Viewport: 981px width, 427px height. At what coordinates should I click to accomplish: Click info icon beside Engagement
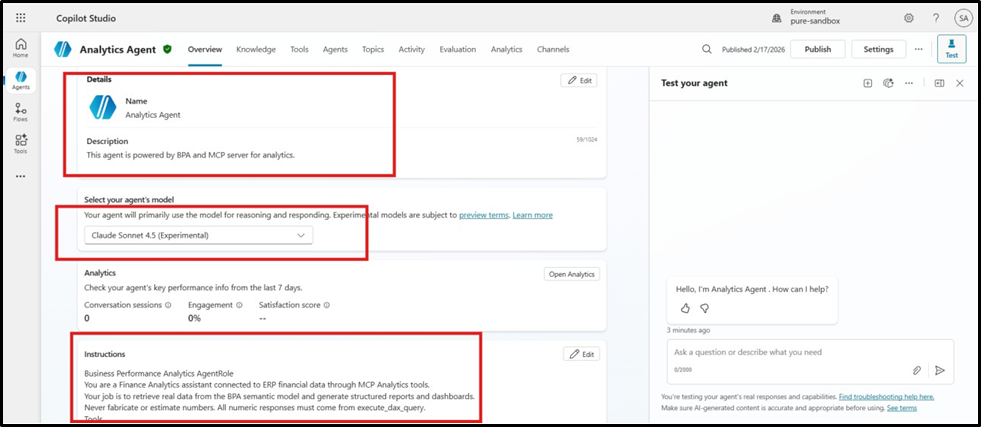[x=239, y=306]
